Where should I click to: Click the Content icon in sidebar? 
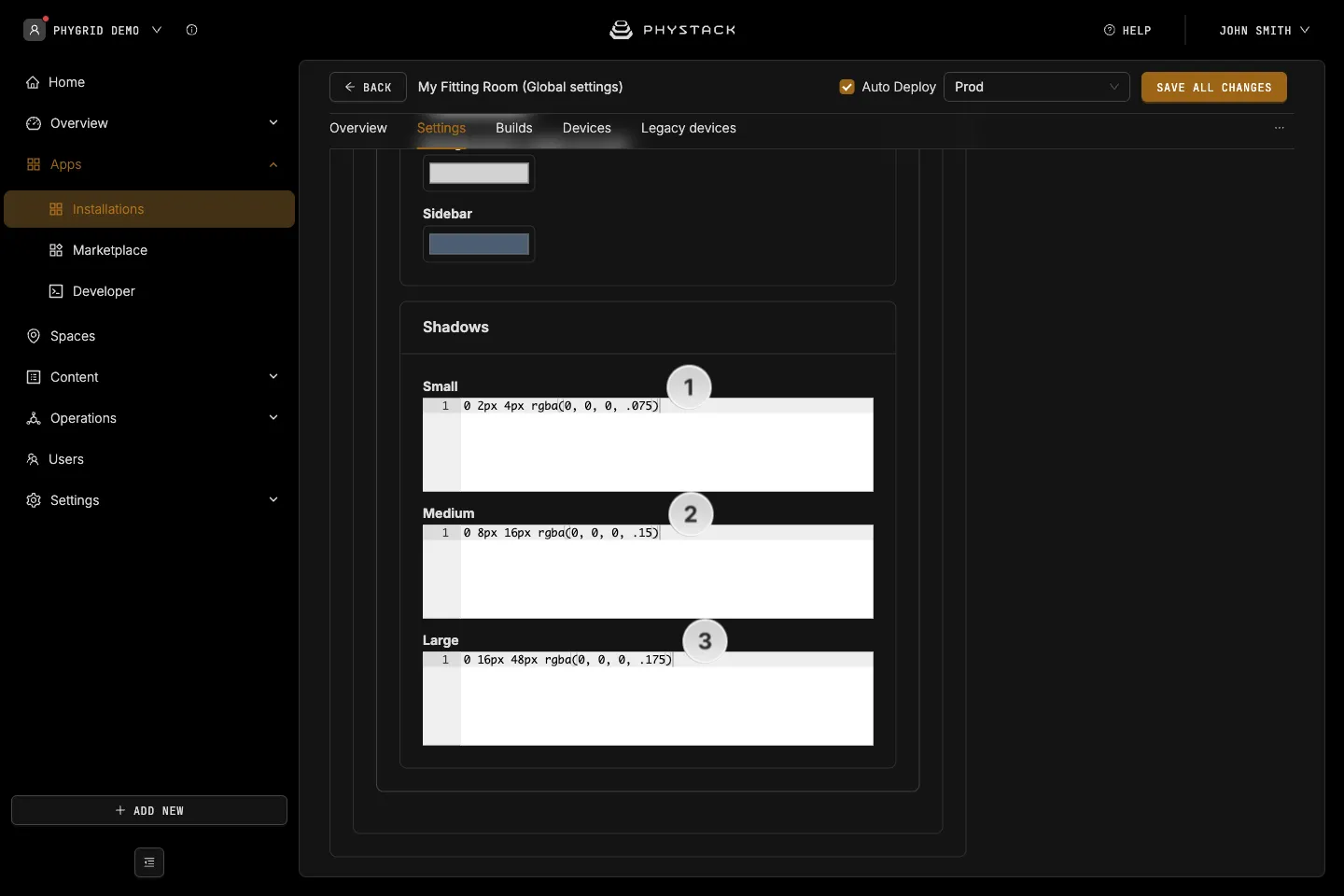[x=34, y=377]
